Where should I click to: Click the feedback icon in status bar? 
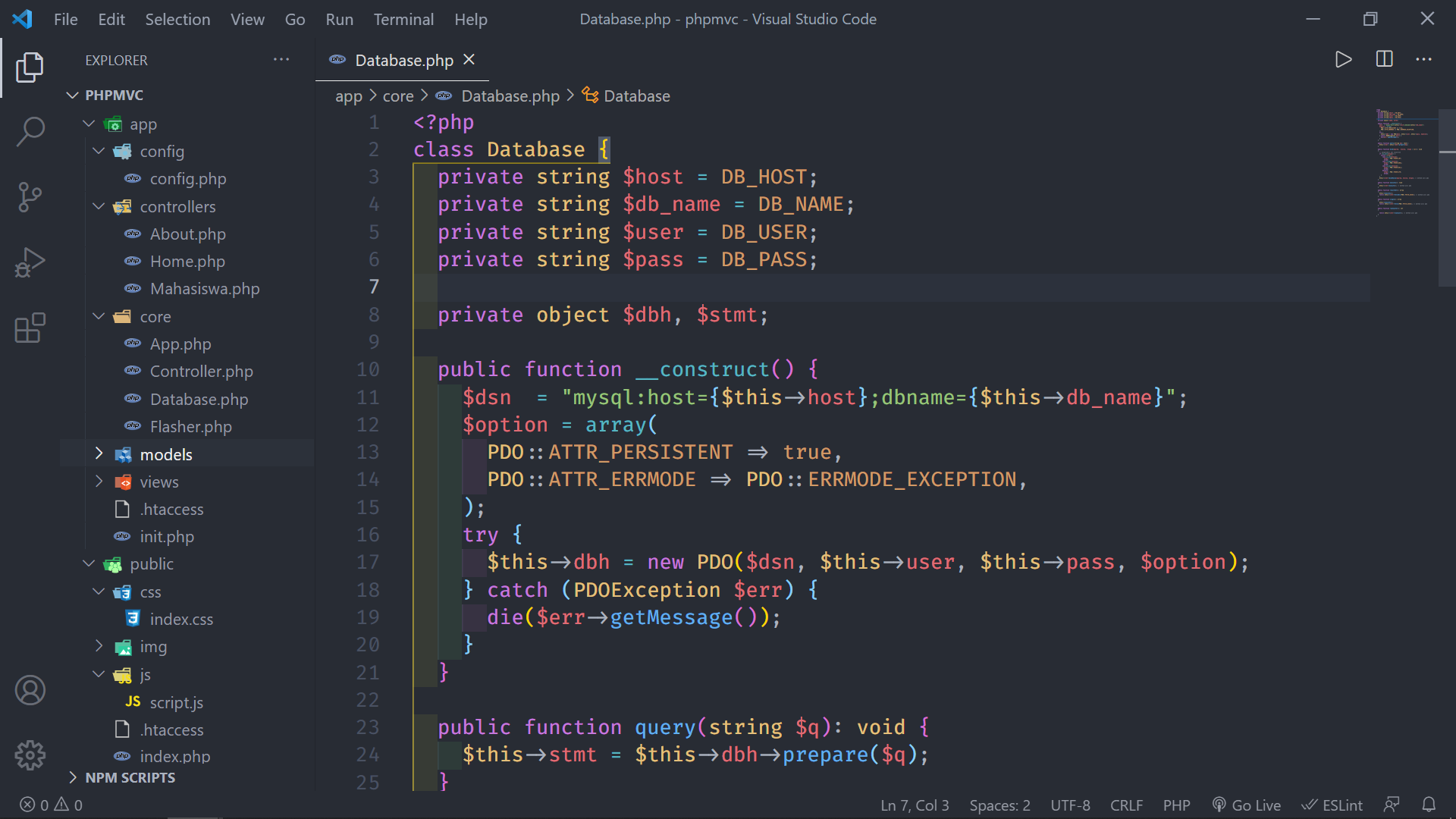(x=1392, y=805)
